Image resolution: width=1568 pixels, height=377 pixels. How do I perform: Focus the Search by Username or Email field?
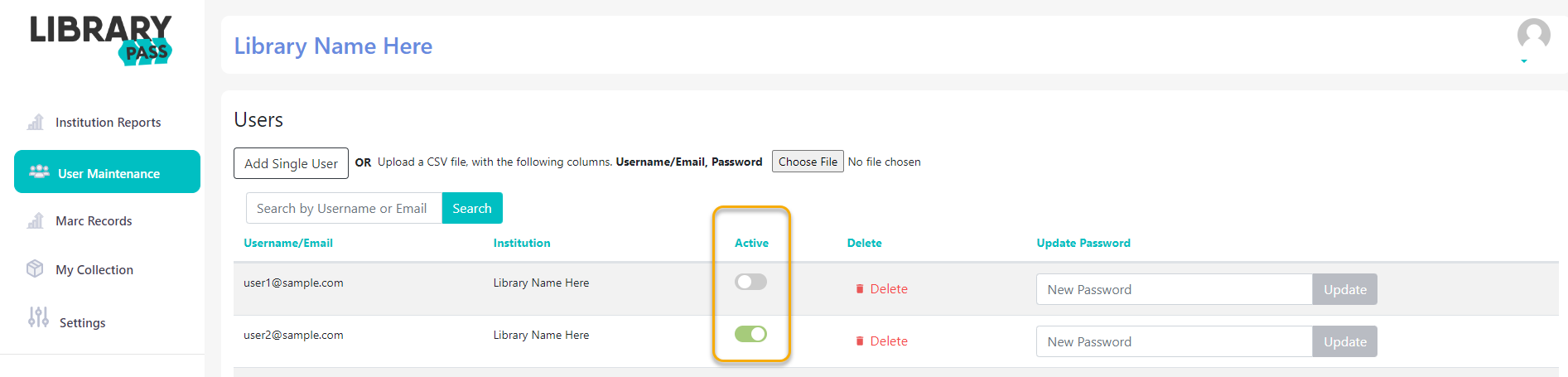pyautogui.click(x=344, y=208)
